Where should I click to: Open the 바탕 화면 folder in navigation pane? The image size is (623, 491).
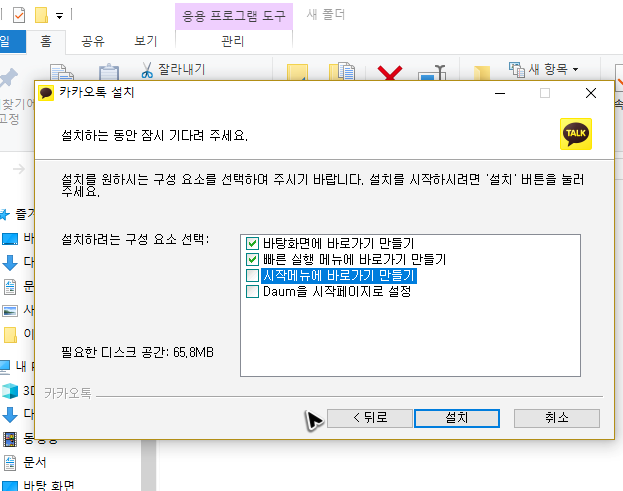tap(38, 485)
